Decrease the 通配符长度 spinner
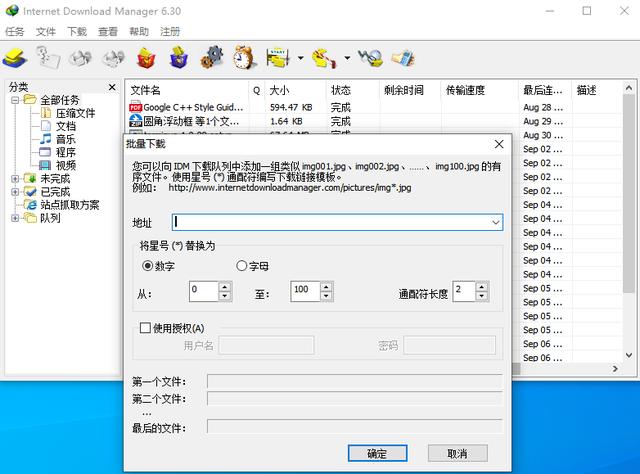 click(482, 296)
